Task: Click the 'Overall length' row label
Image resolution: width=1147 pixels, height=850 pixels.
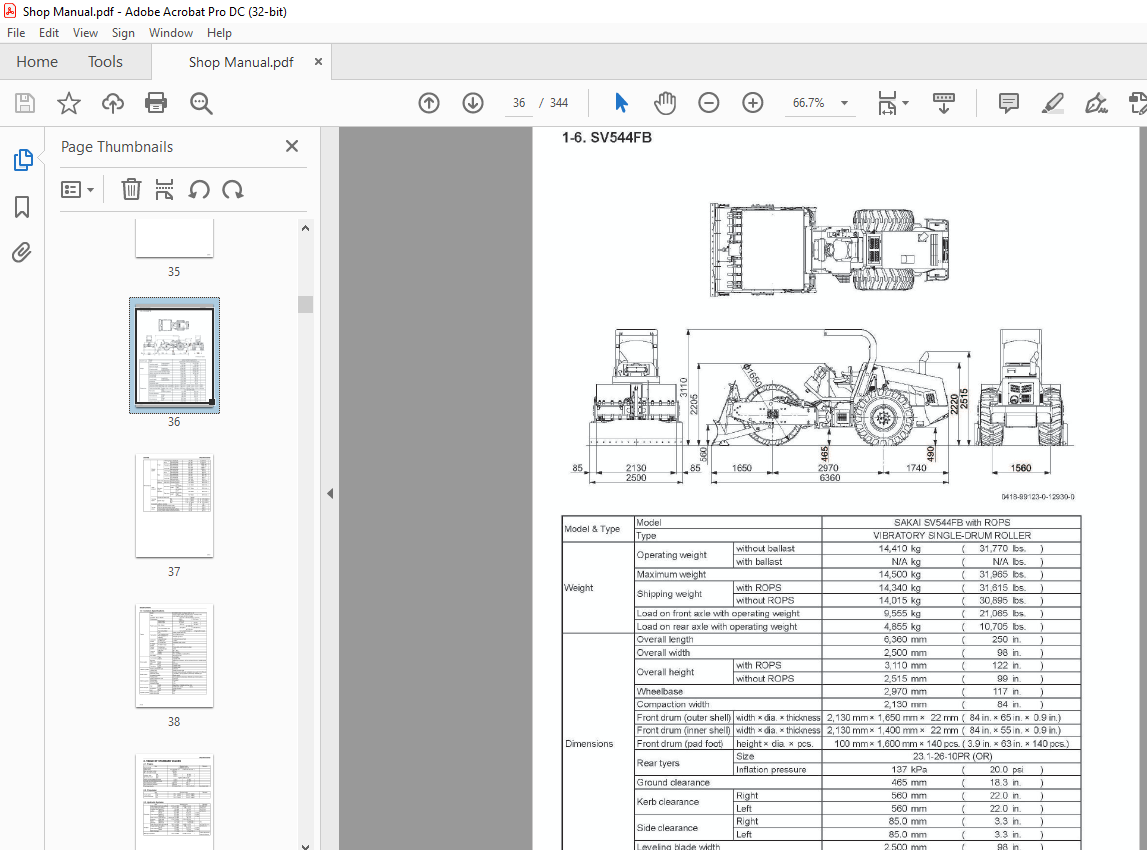Action: (x=665, y=639)
